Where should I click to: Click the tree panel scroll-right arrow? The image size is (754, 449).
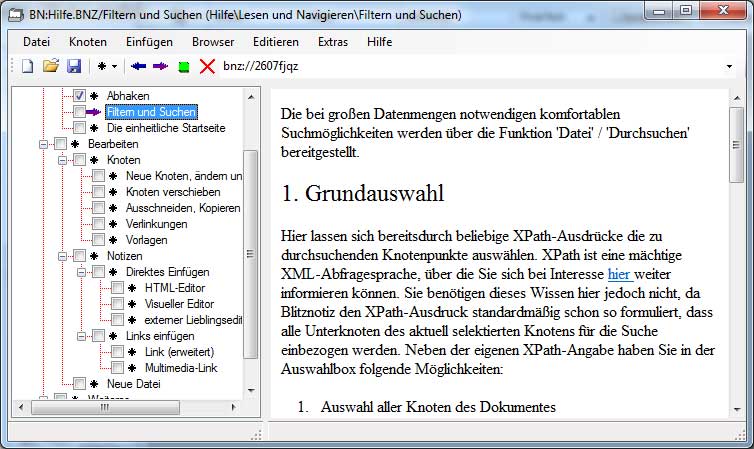(x=234, y=407)
